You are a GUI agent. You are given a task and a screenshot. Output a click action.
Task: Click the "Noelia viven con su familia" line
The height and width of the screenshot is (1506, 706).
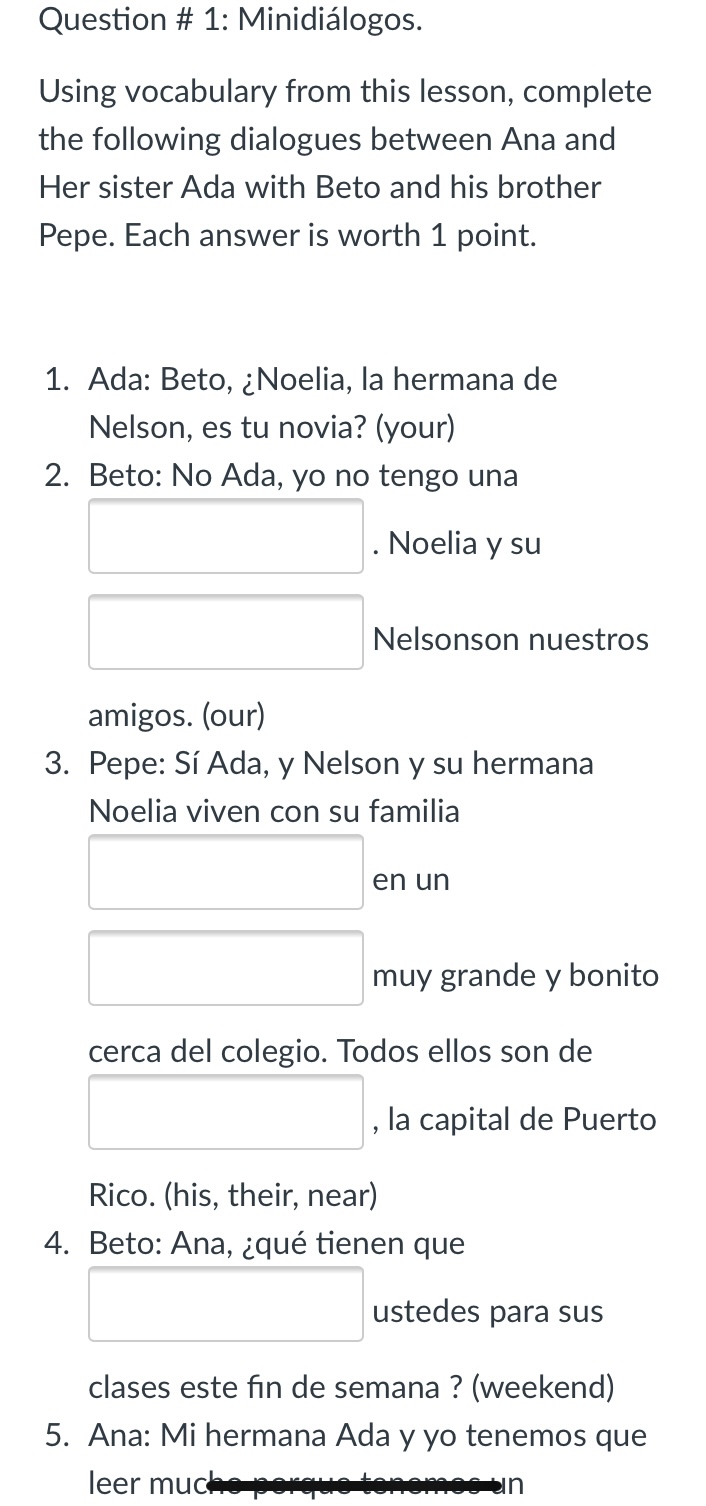(274, 812)
